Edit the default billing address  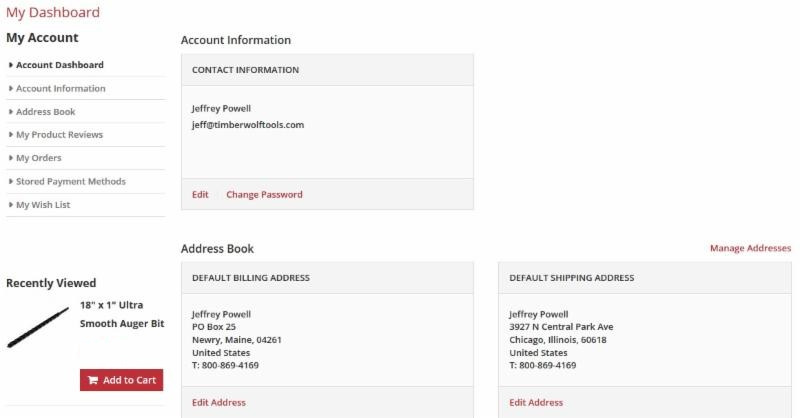coord(218,403)
